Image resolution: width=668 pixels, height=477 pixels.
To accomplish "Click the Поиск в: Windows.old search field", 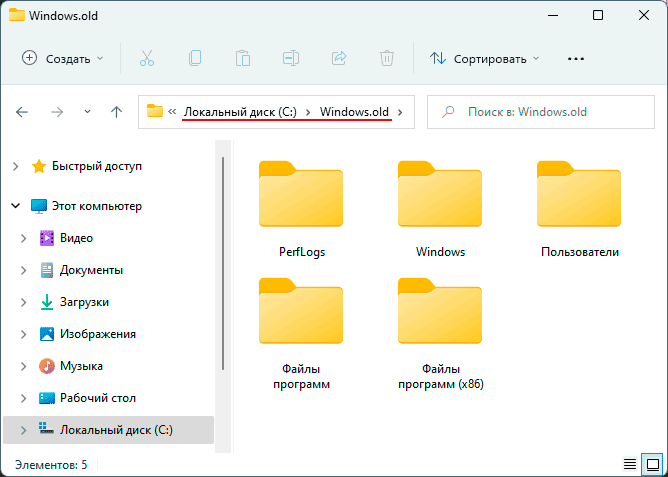I will click(x=541, y=112).
